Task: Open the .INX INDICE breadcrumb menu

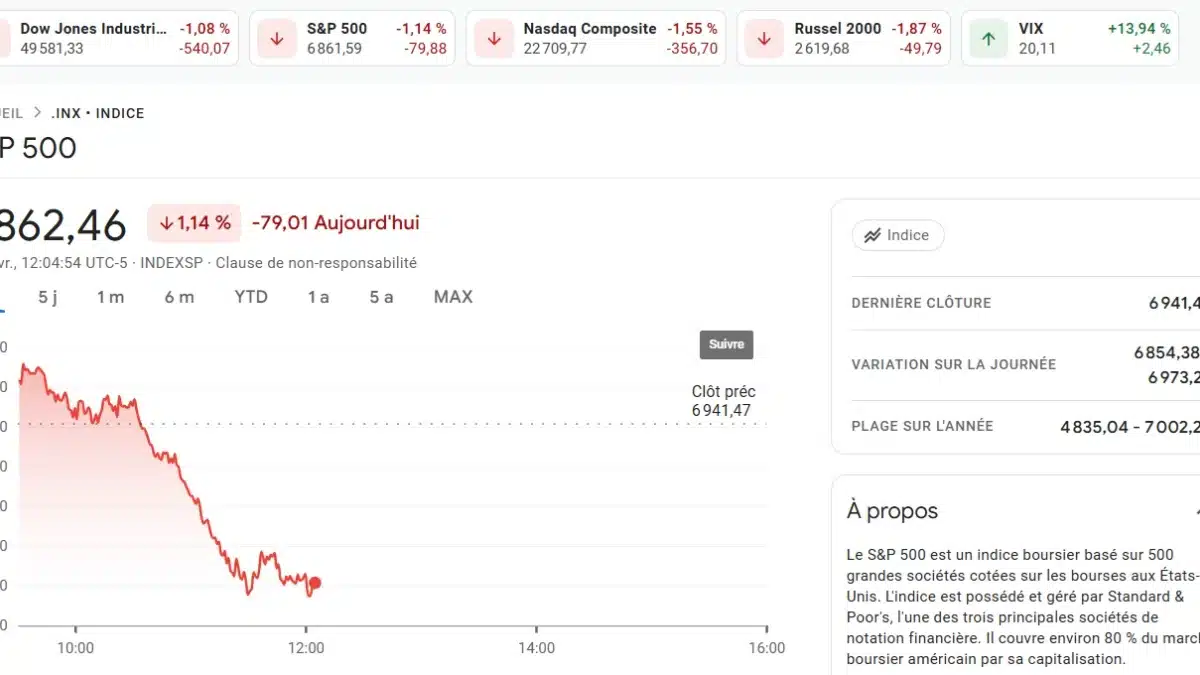Action: click(x=97, y=113)
